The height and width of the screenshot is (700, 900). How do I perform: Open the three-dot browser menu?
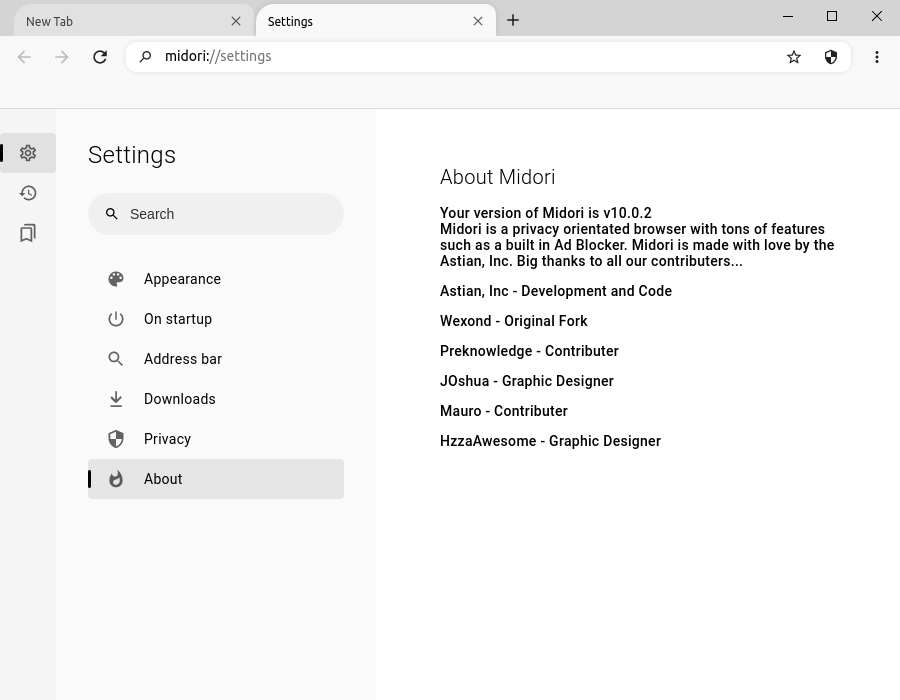coord(877,57)
